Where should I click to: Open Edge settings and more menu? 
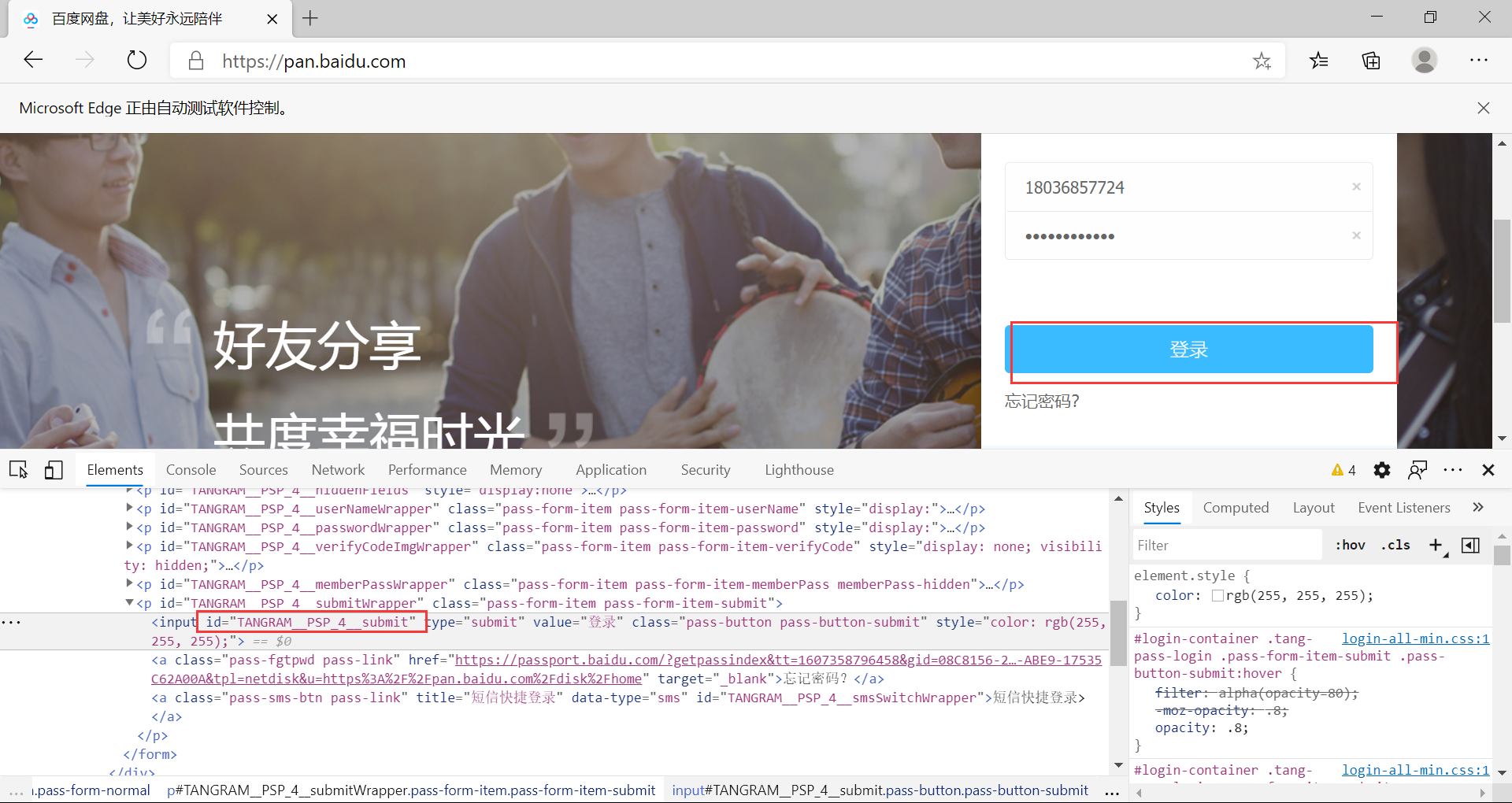point(1479,60)
